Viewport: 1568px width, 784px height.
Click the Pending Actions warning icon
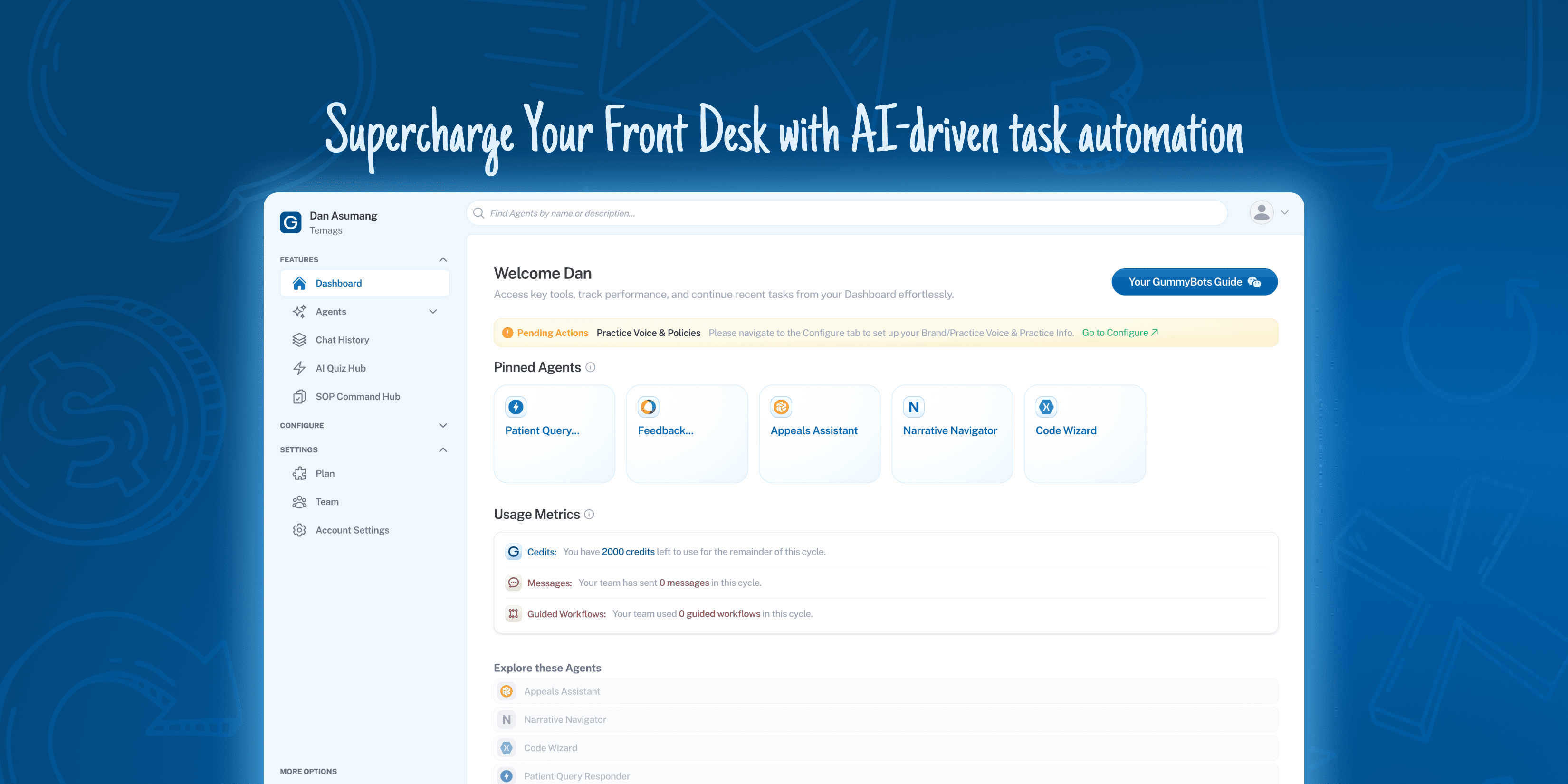coord(507,333)
